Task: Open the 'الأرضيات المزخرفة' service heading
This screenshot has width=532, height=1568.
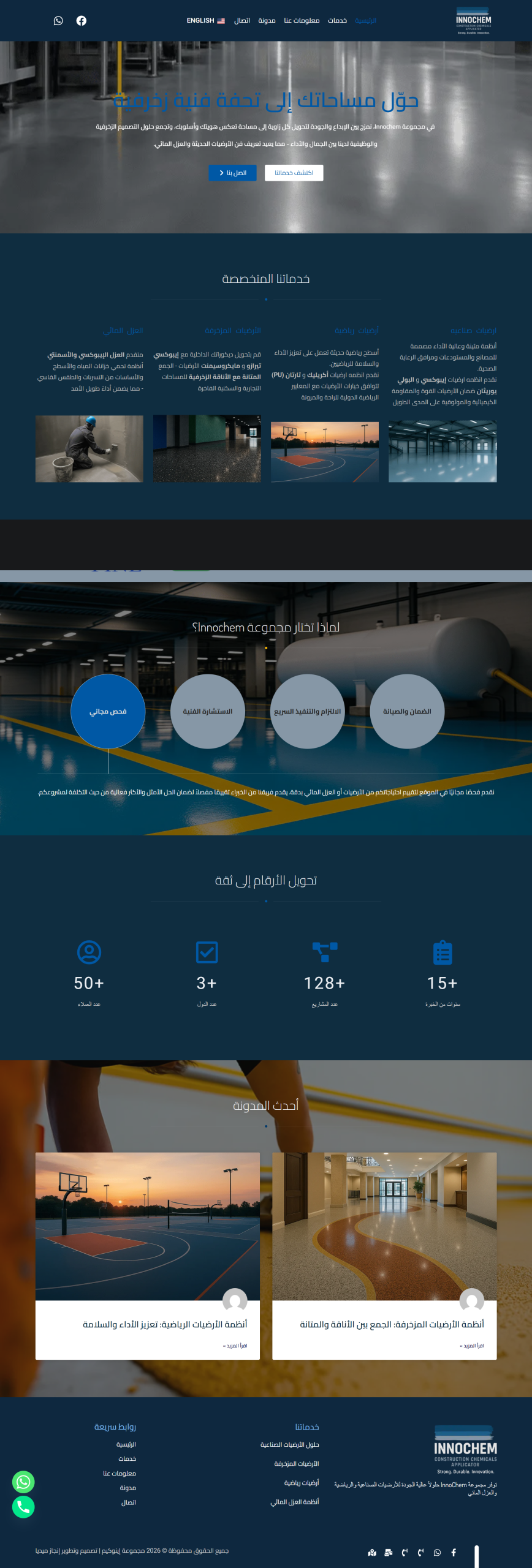Action: tap(233, 331)
